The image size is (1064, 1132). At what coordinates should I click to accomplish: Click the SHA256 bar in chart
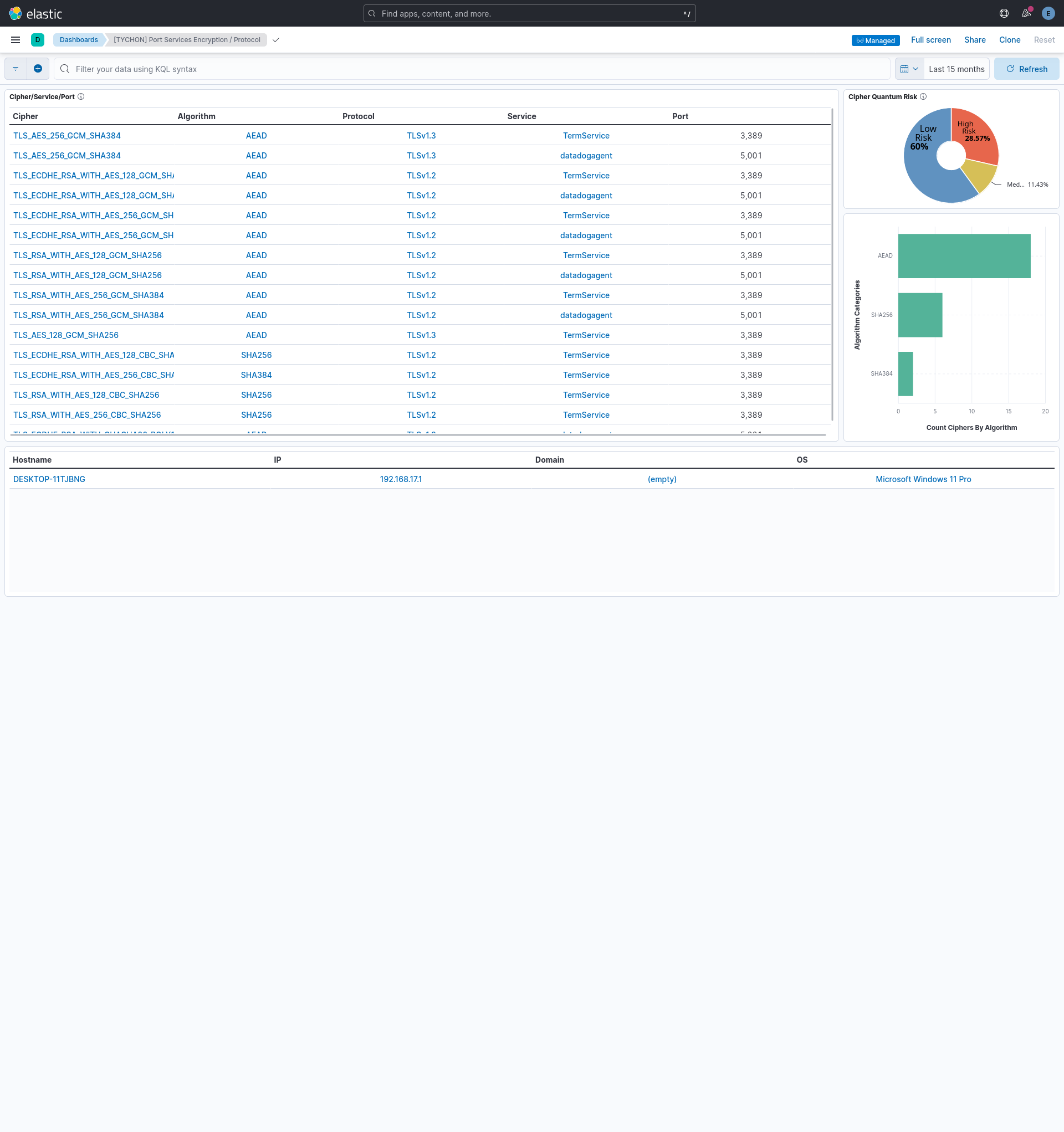tap(920, 315)
